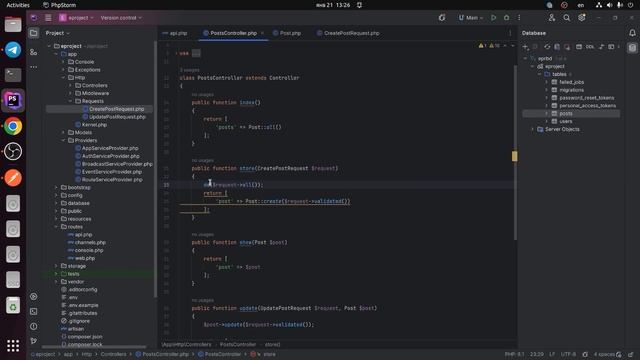Open the Problems tool window icon
The image size is (640, 360).
[33, 327]
